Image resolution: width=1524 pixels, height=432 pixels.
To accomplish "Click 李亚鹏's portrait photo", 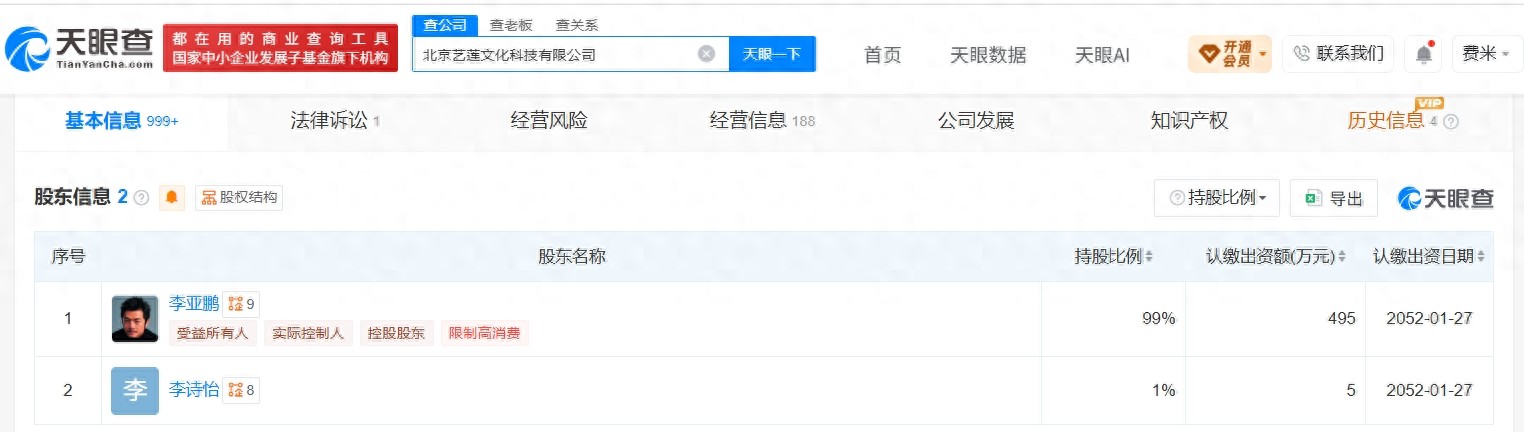I will 135,319.
